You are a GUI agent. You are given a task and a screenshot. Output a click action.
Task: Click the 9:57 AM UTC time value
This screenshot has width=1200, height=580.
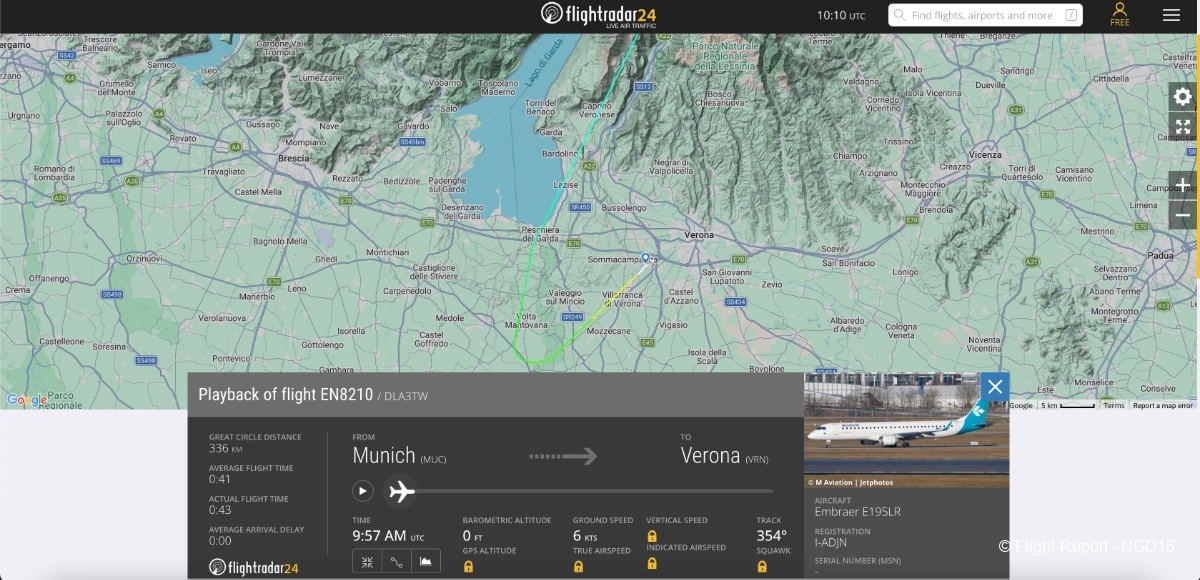tap(389, 536)
